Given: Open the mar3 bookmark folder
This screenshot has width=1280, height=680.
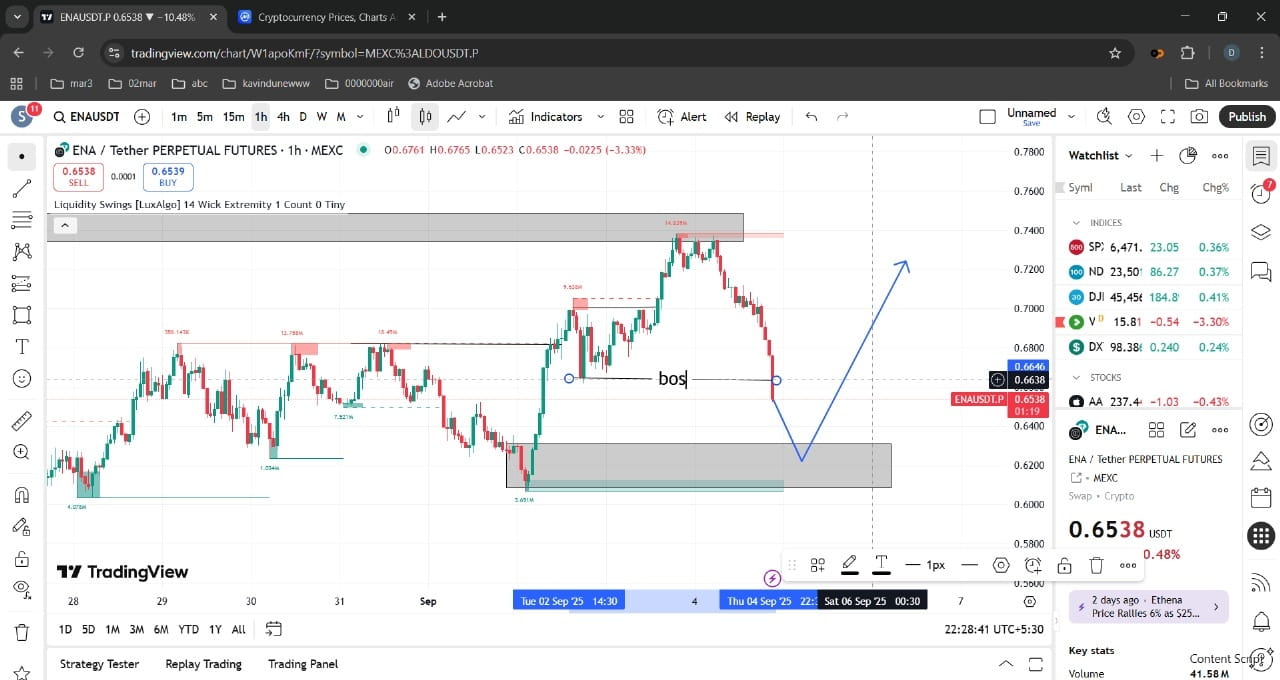Looking at the screenshot, I should (x=71, y=83).
